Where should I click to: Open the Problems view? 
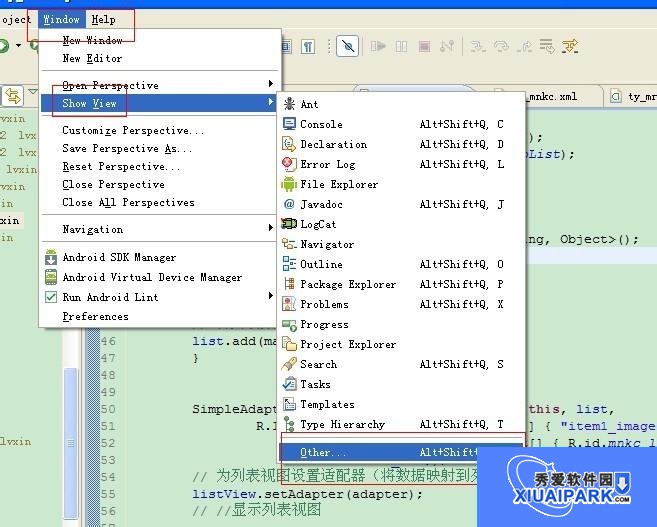pos(401,304)
